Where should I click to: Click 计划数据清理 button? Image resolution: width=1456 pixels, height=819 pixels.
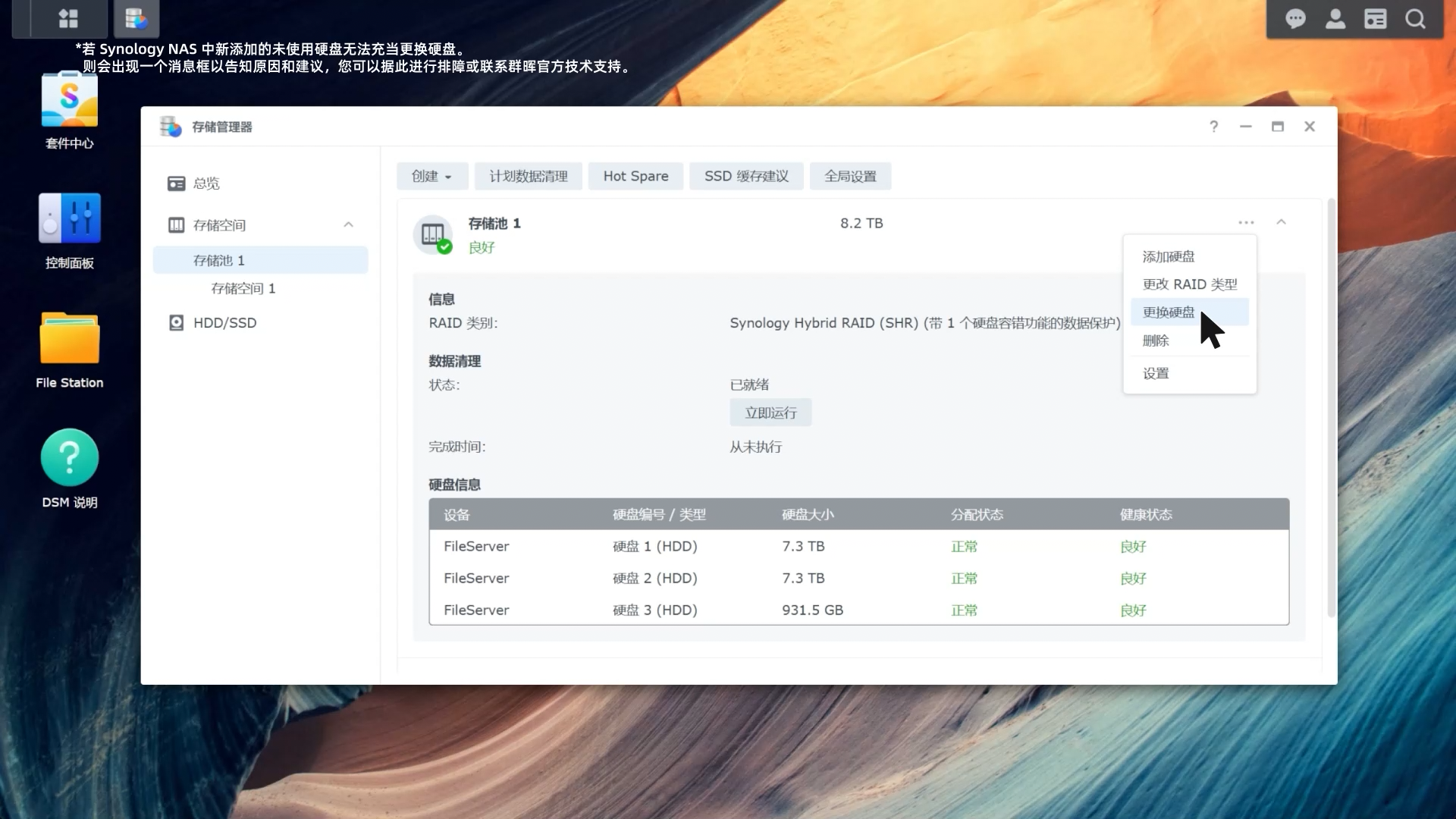tap(529, 176)
